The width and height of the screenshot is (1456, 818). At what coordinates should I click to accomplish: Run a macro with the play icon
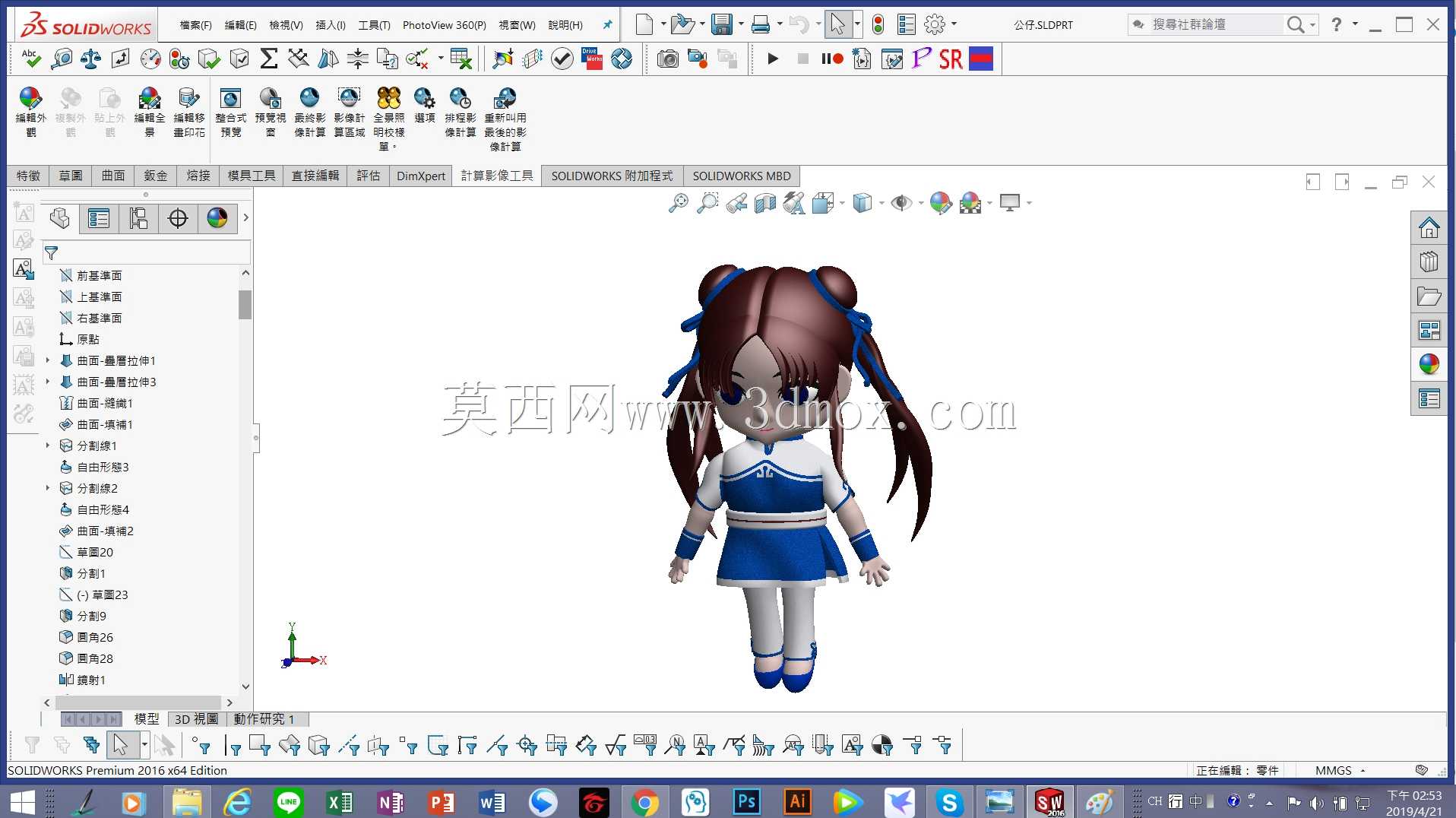(773, 59)
